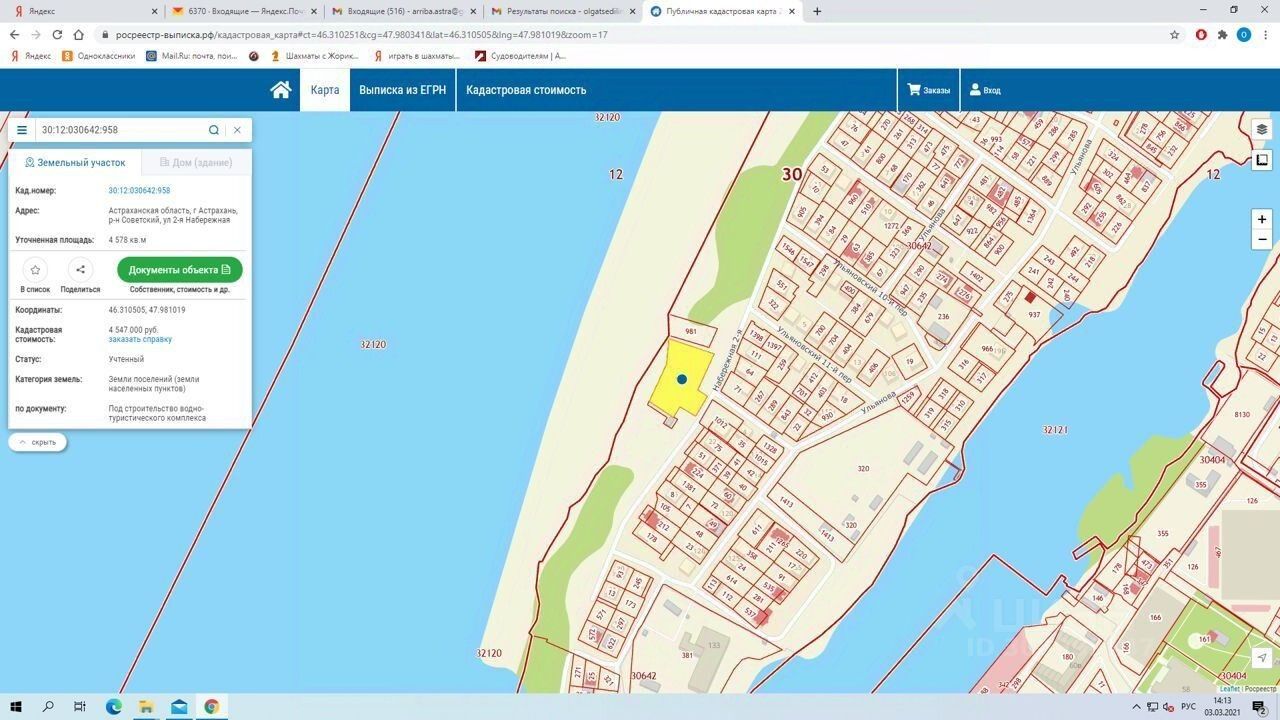Click the blue marker dot on the parcel
This screenshot has width=1280, height=720.
pos(682,379)
